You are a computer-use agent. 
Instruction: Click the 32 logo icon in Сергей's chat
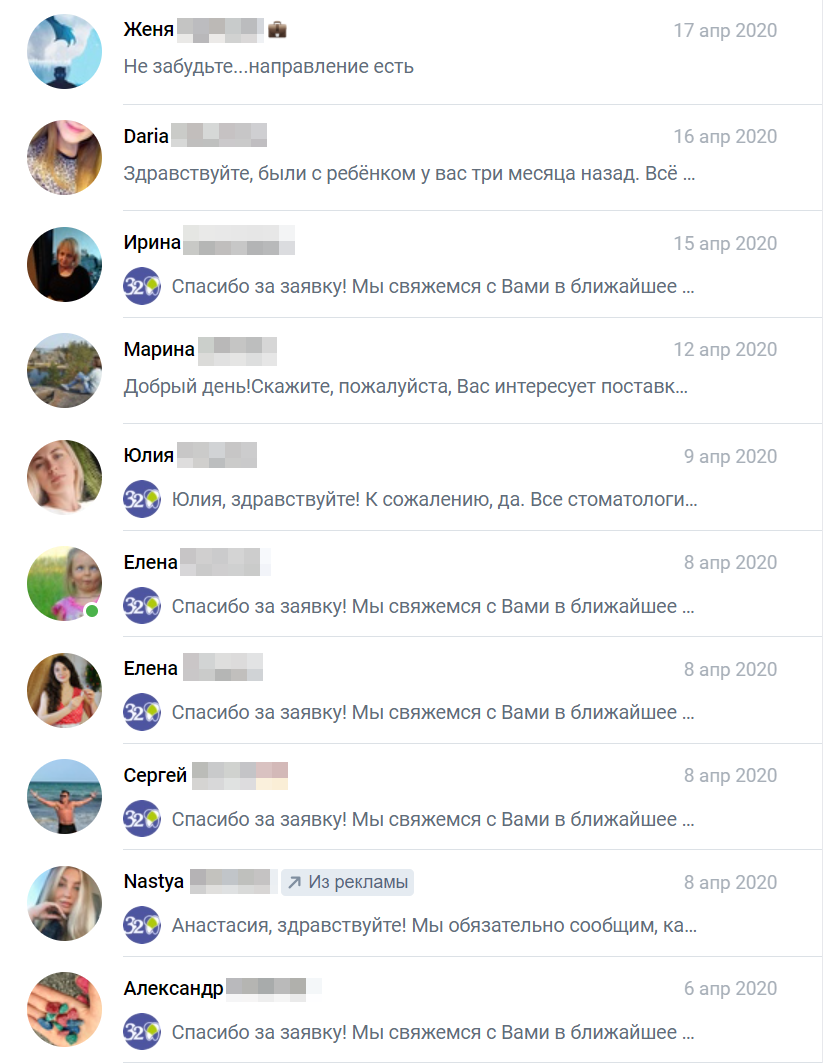coord(142,819)
